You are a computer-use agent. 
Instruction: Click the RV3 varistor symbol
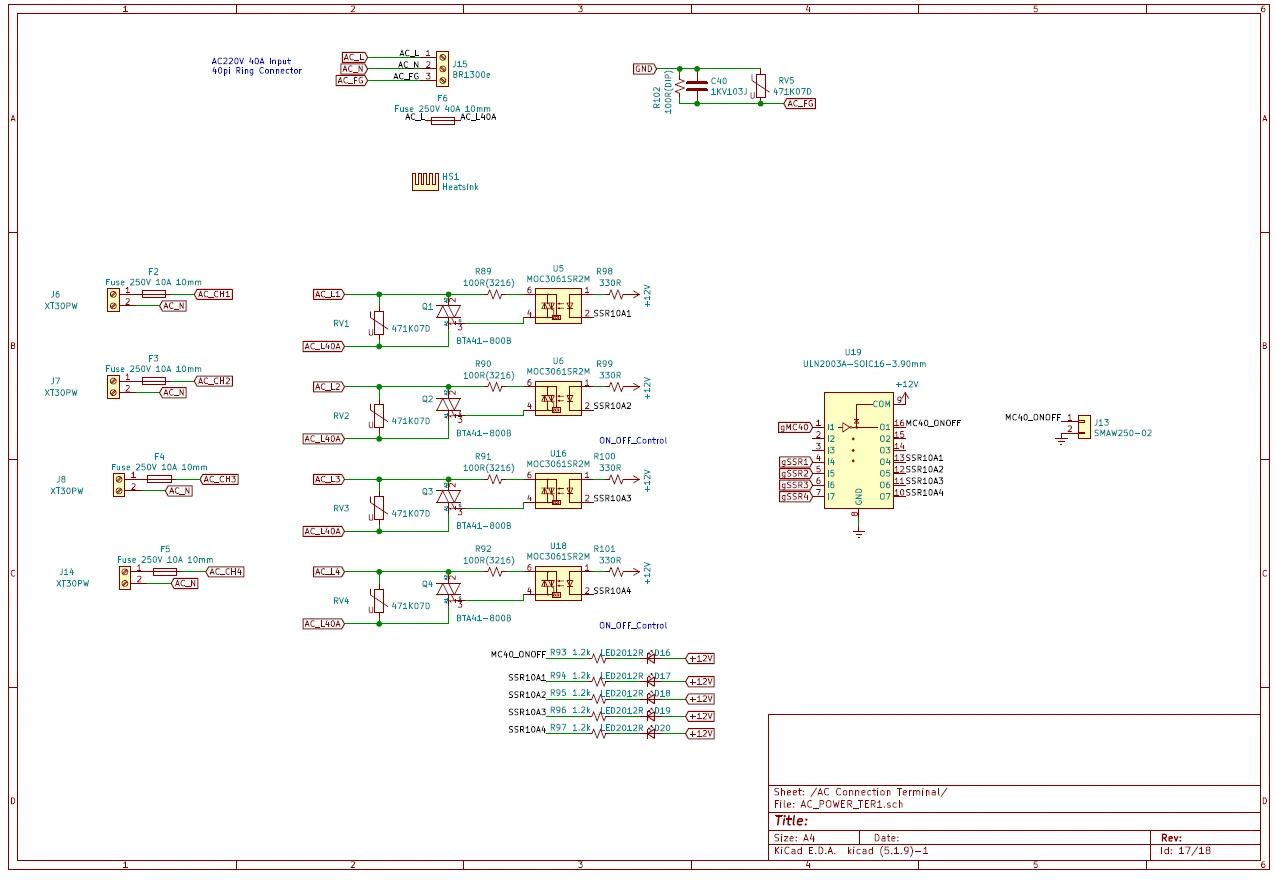(378, 509)
